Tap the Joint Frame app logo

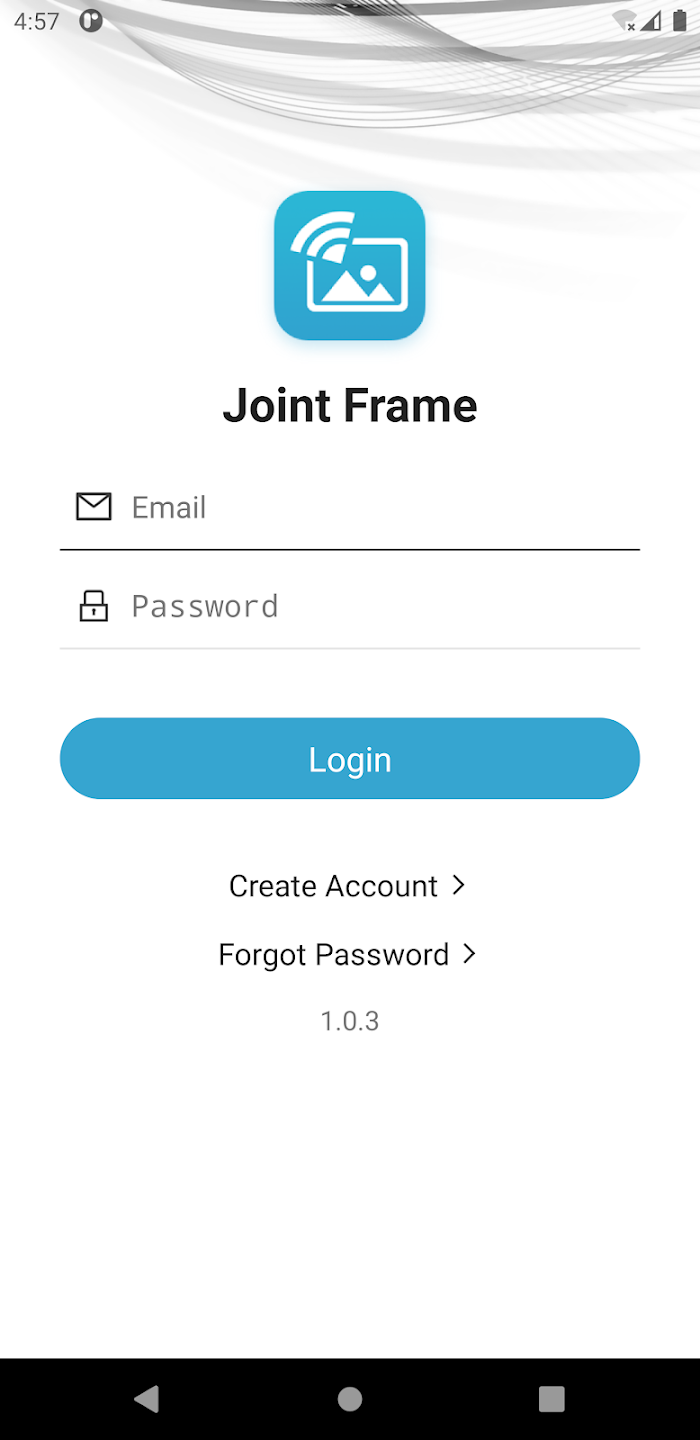tap(350, 266)
